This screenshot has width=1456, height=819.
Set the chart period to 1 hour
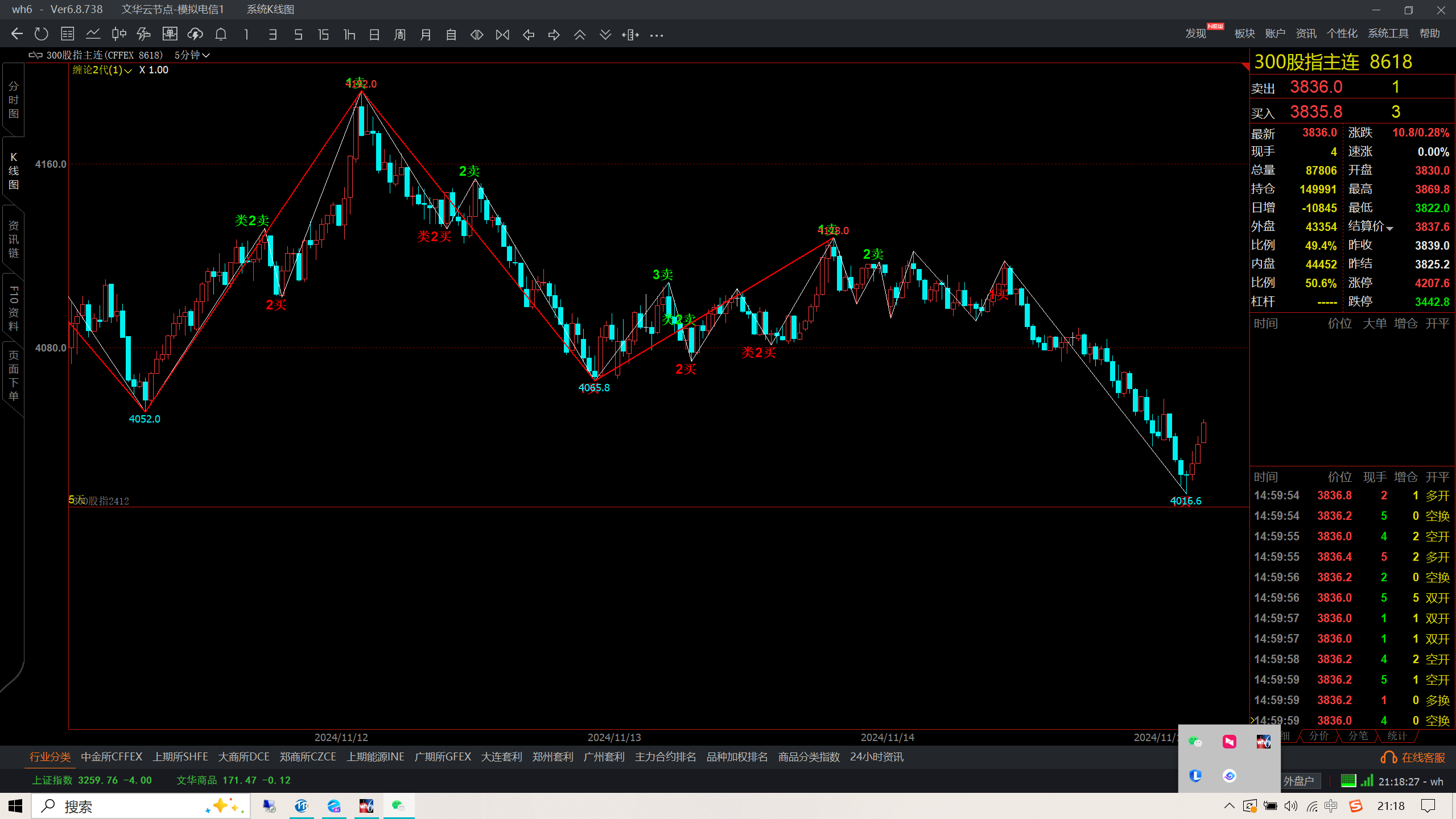[349, 35]
